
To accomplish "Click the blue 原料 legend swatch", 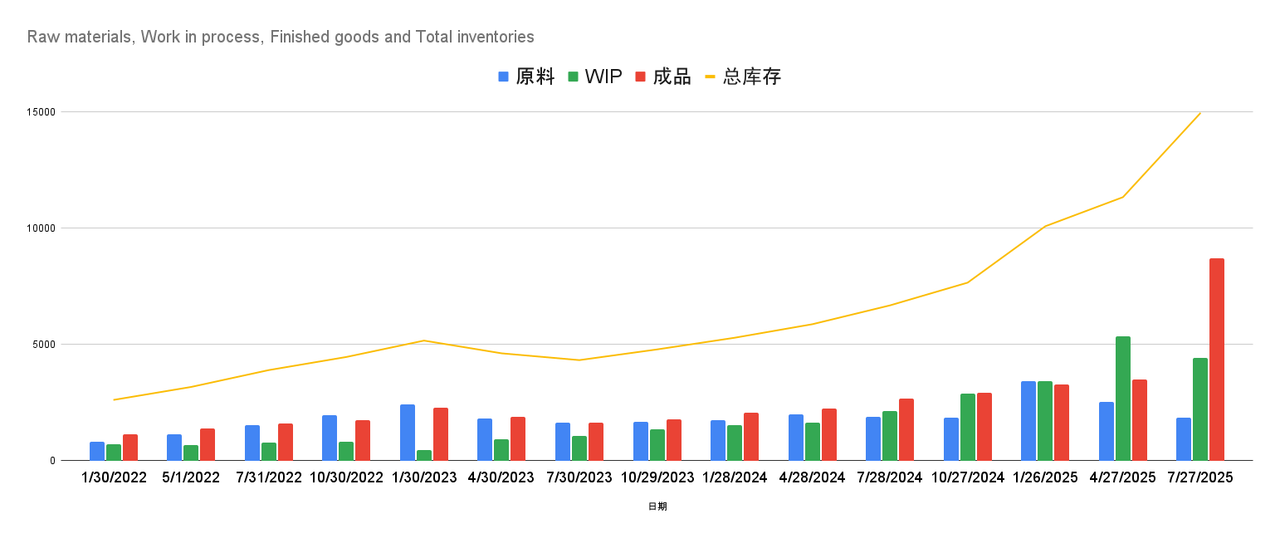I will pyautogui.click(x=504, y=77).
